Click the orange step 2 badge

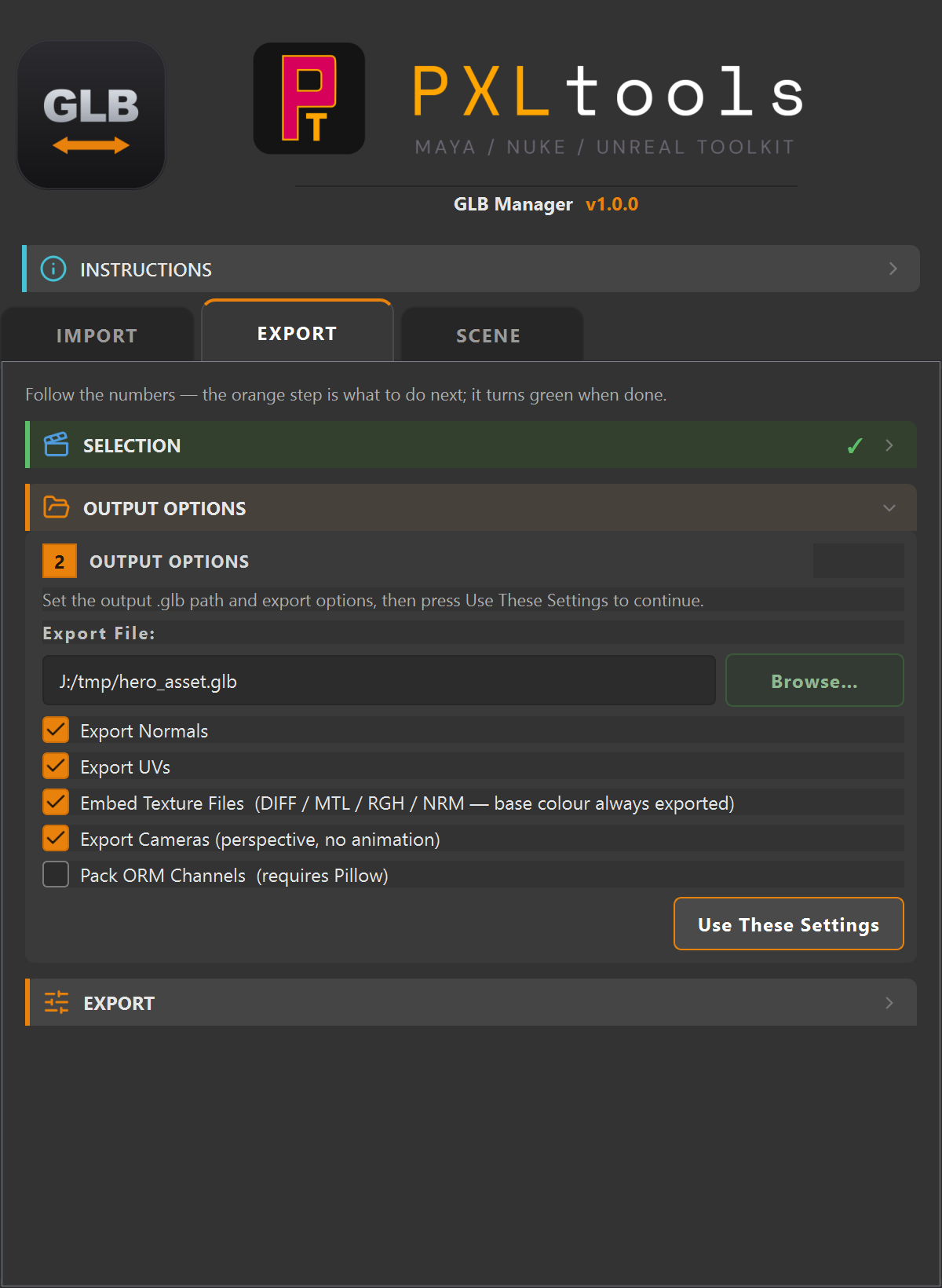(60, 561)
